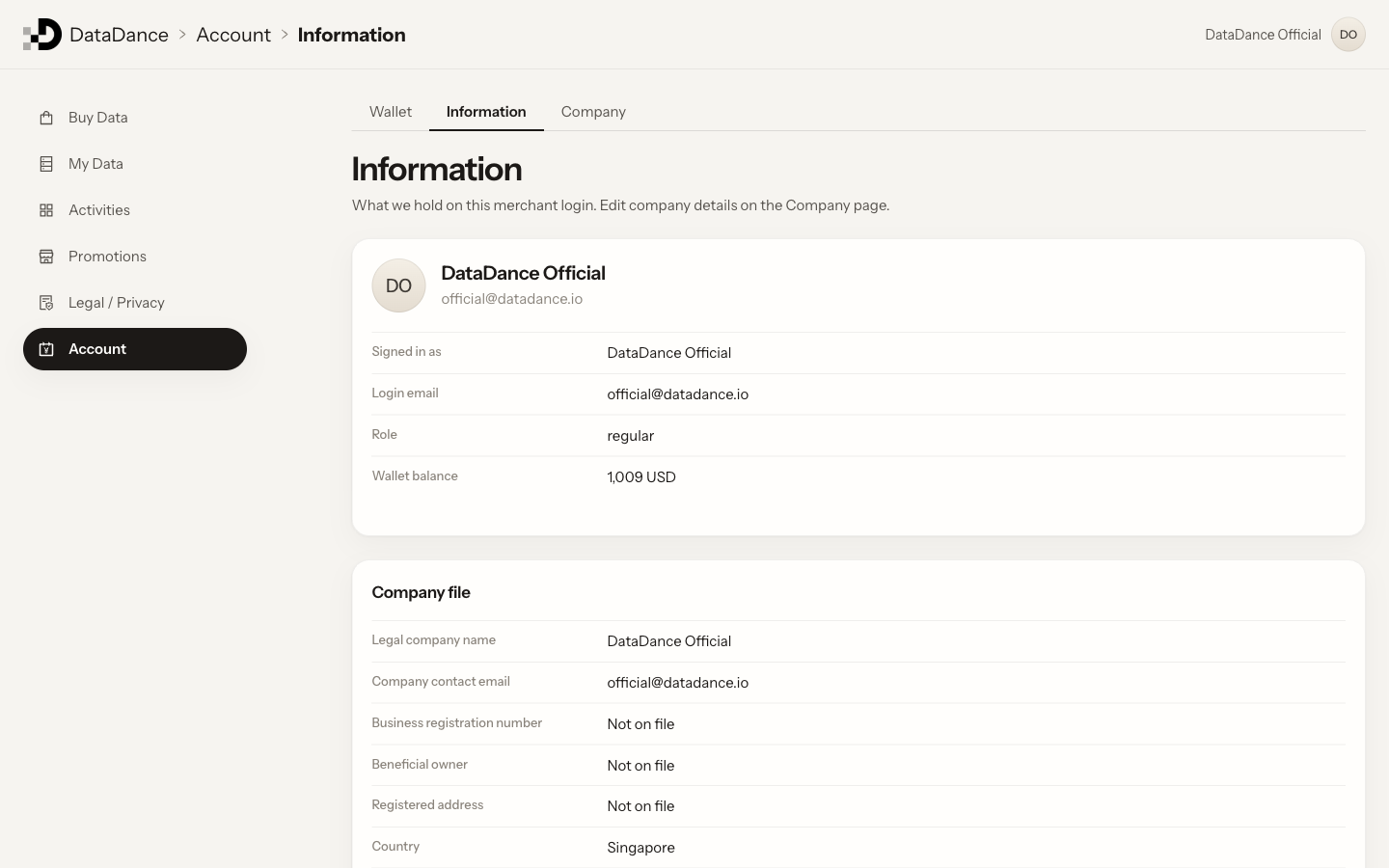The height and width of the screenshot is (868, 1389).
Task: Click the Country value Singapore
Action: pos(640,848)
